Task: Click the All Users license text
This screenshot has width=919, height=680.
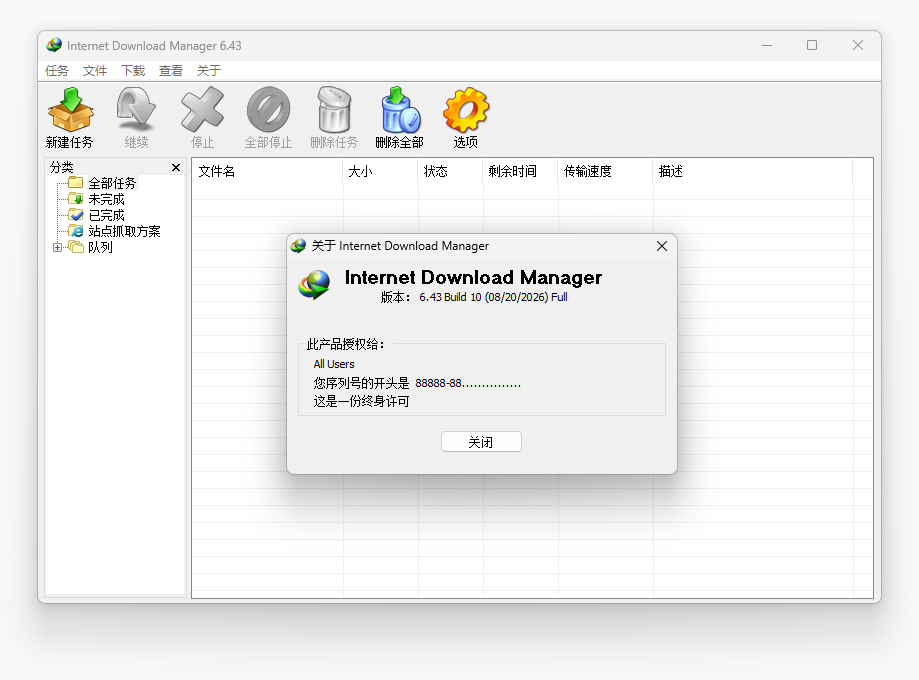Action: (x=334, y=364)
